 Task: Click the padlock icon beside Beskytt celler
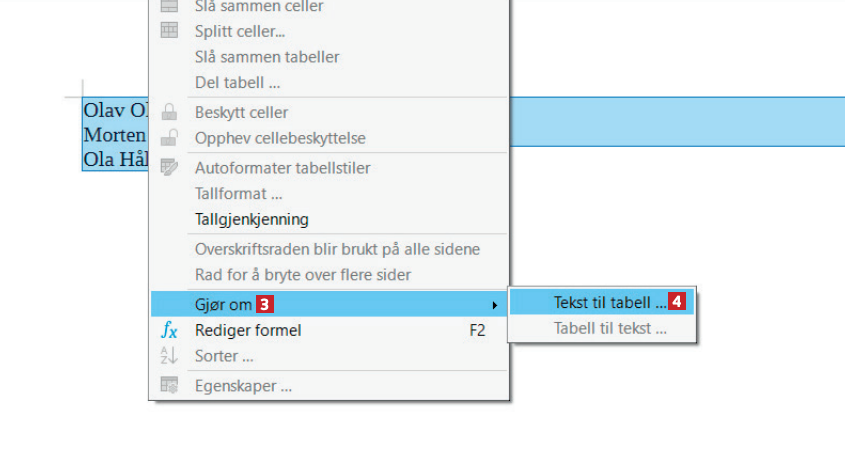[169, 112]
